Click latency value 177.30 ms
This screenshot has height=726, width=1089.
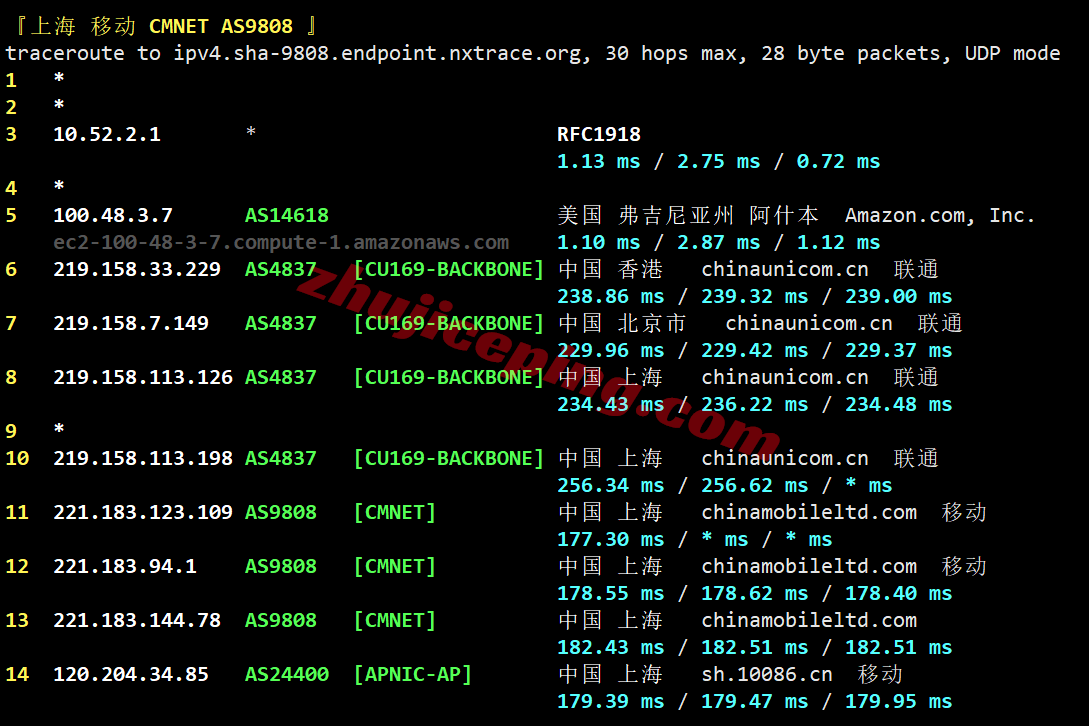click(610, 540)
